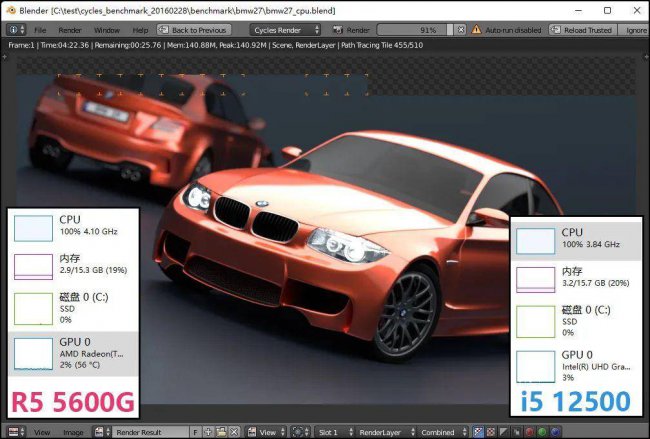
Task: Click the 'Mem:140.88M, Peak:140.92M' status text
Action: 217,45
